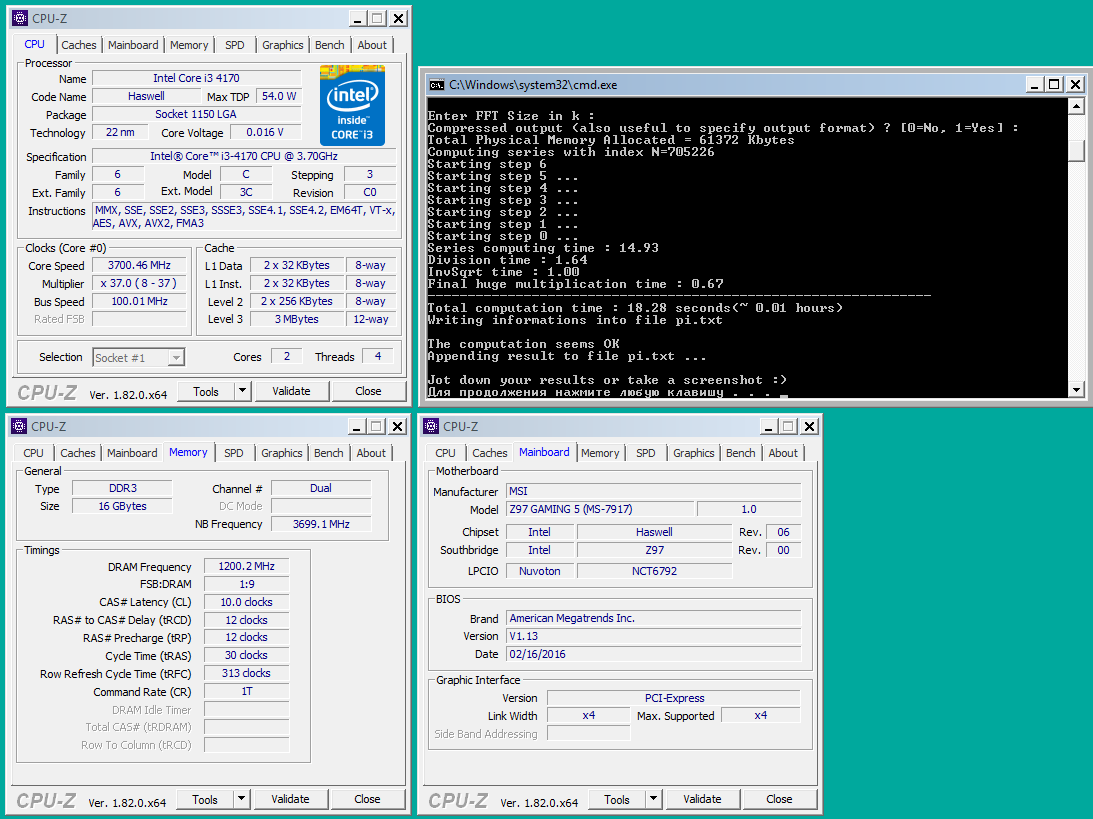The image size is (1093, 819).
Task: Open About tab in top CPU window
Action: (x=372, y=45)
